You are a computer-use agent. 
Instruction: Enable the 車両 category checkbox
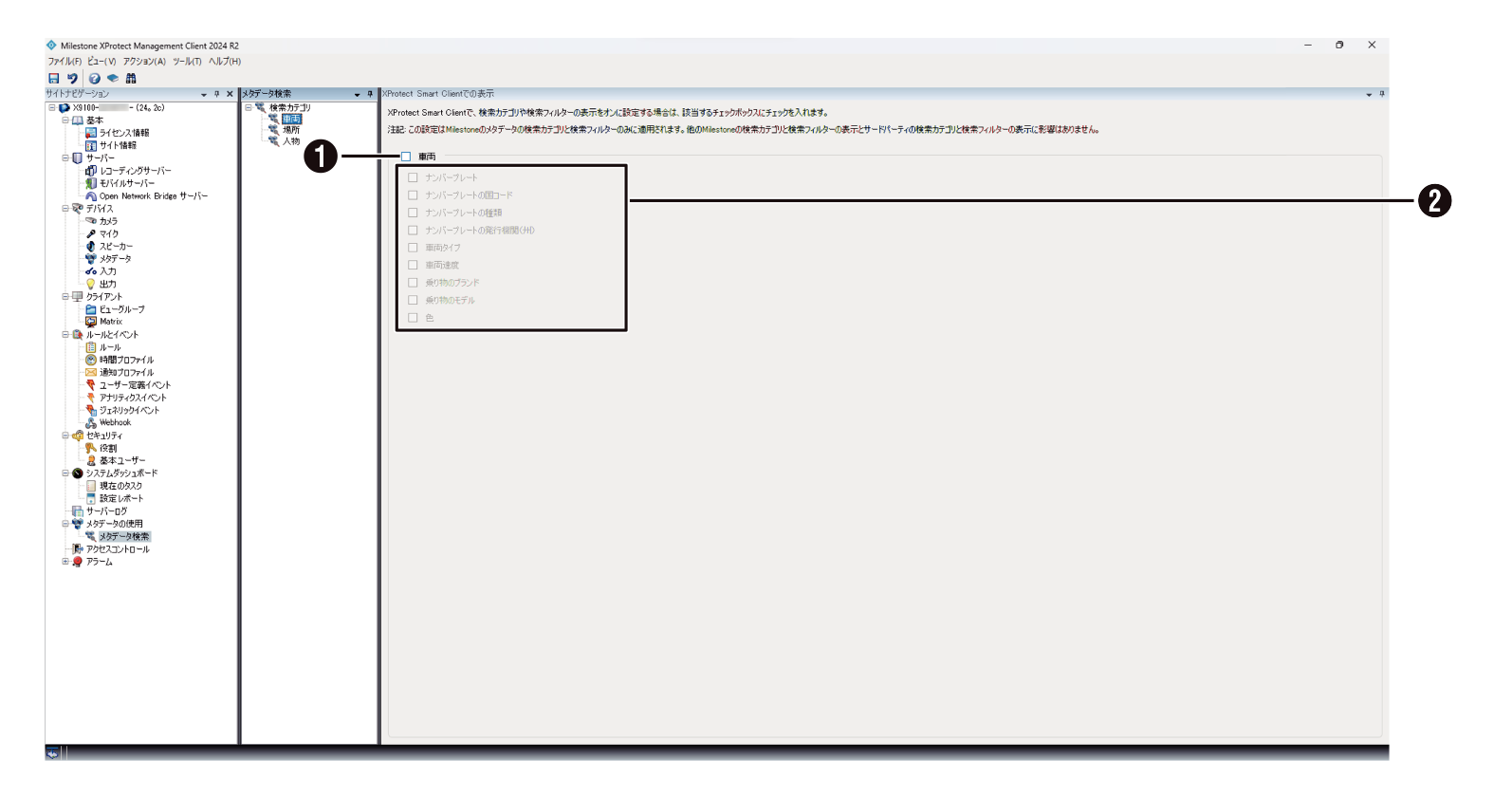pos(406,157)
